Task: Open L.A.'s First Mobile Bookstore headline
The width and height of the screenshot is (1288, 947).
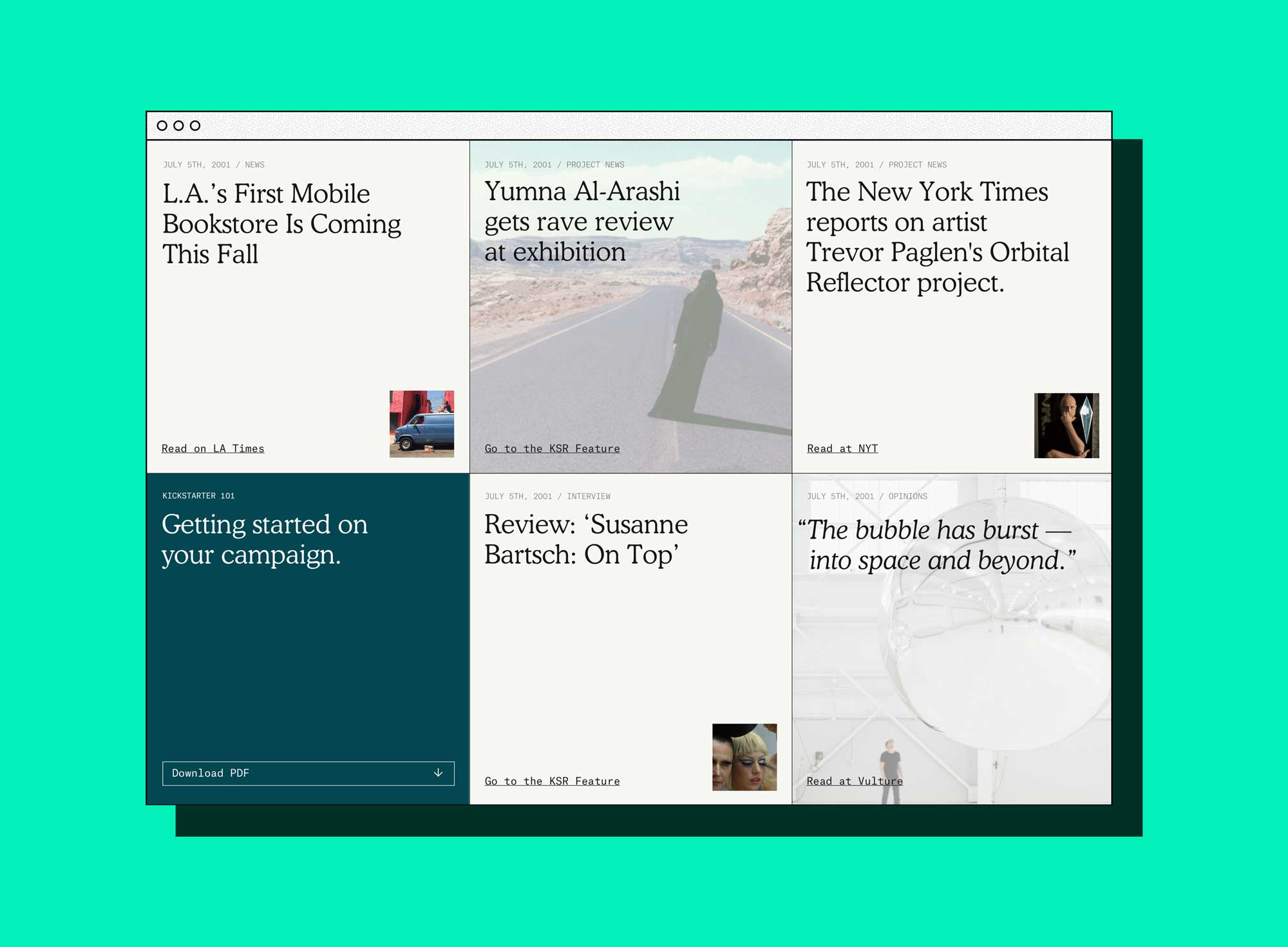Action: [281, 224]
